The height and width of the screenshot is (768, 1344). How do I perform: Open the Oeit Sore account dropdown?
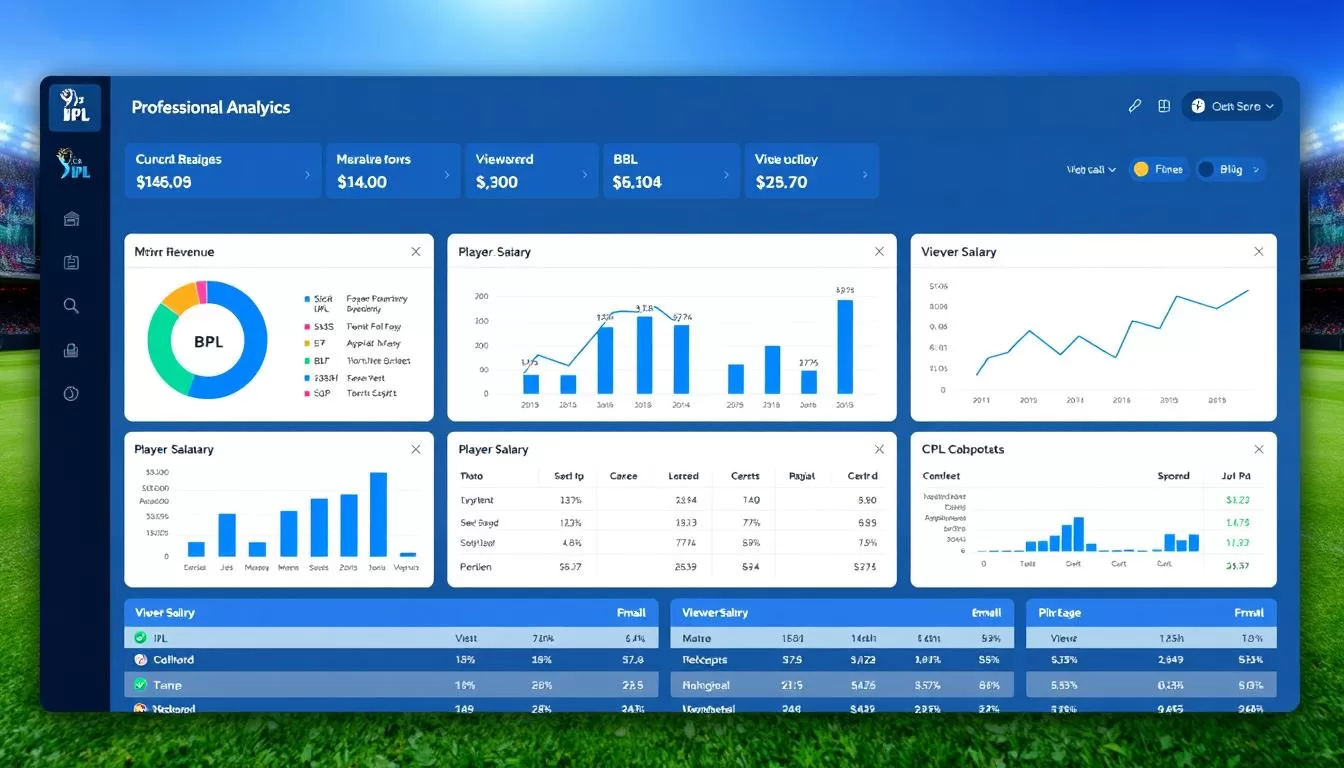(x=1231, y=106)
